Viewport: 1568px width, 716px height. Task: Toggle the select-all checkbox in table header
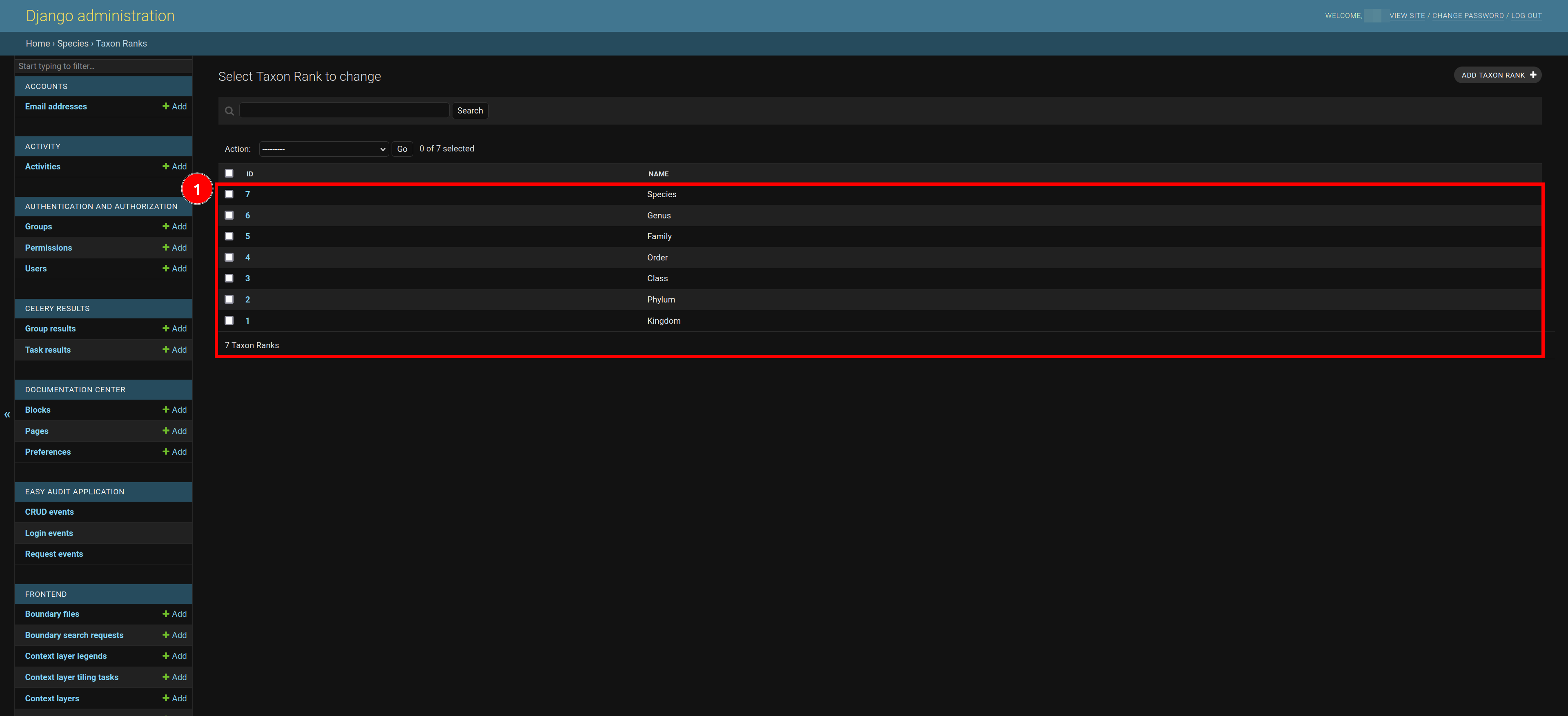coord(229,173)
